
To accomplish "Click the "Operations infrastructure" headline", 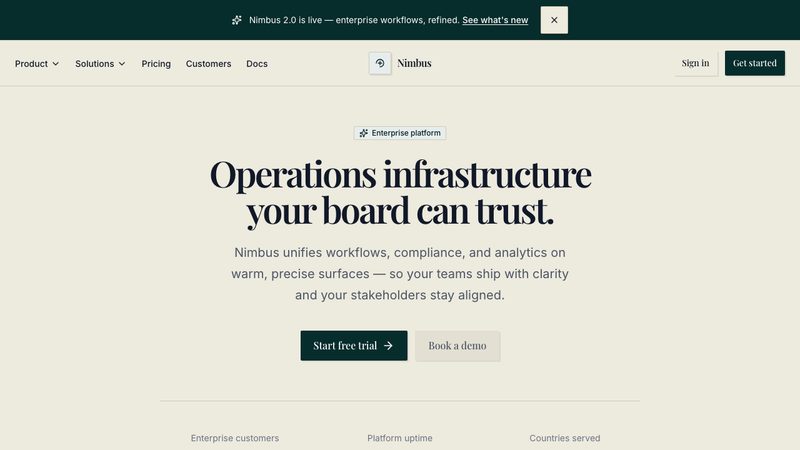I will 401,192.
